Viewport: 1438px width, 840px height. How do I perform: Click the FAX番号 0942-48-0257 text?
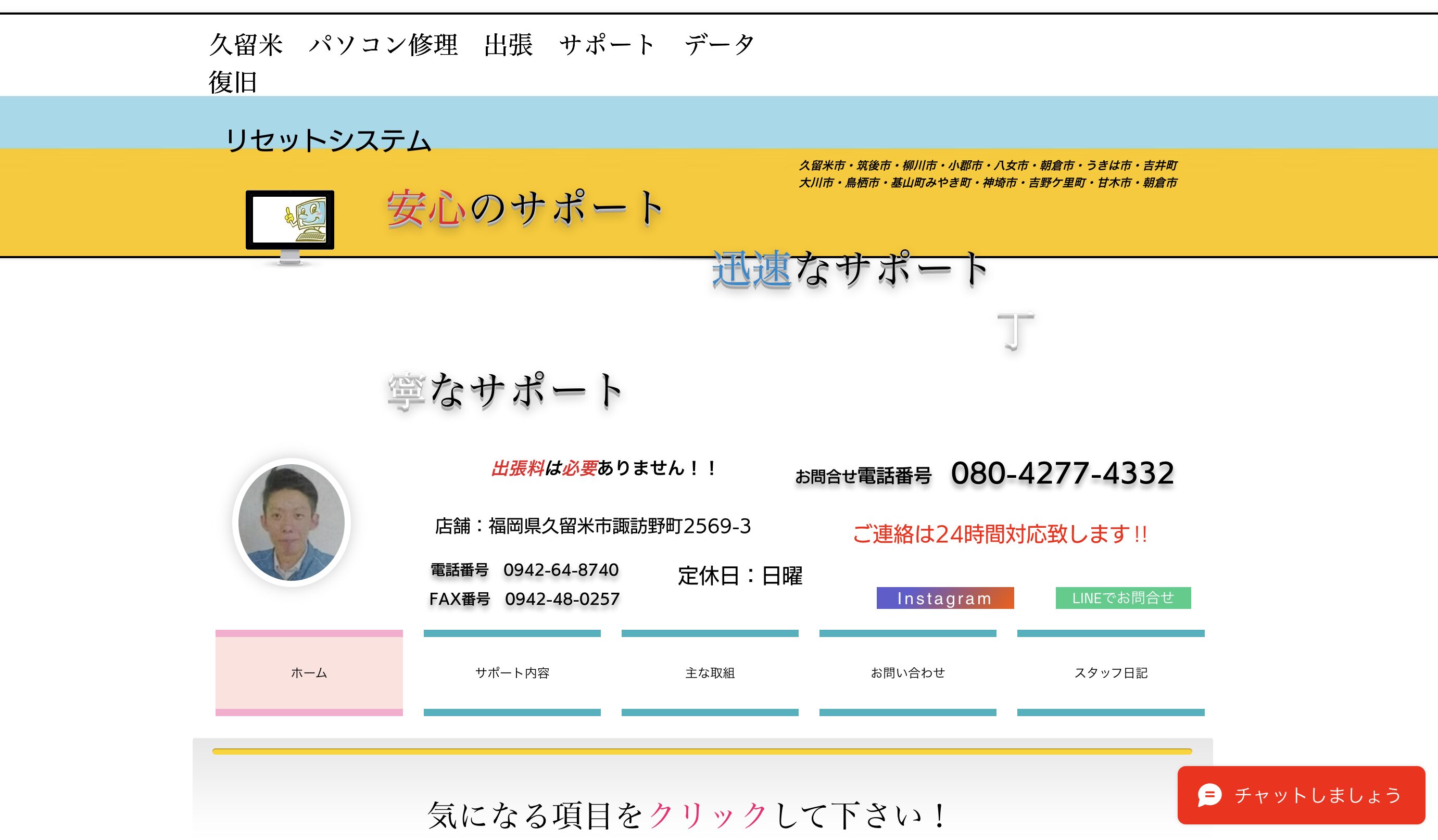click(x=524, y=599)
